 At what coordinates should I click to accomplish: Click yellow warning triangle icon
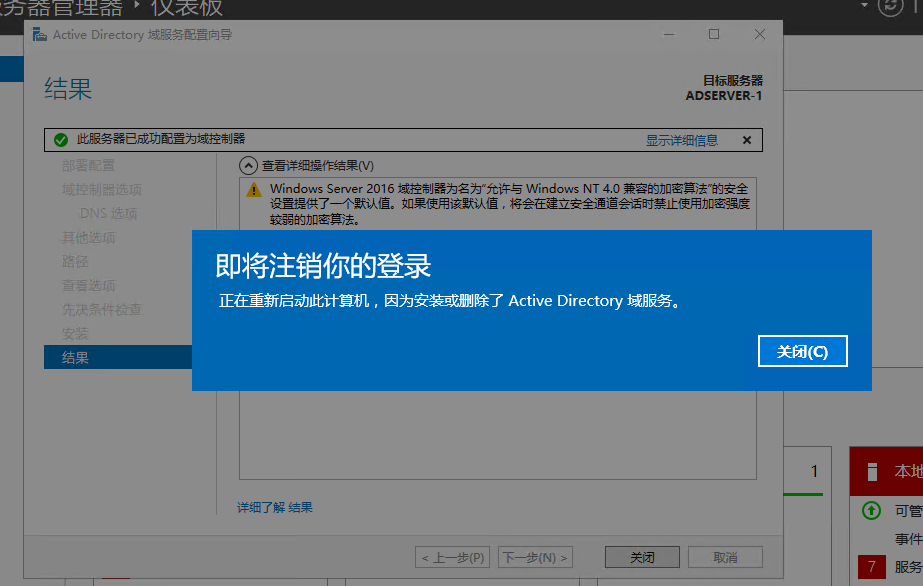[x=254, y=190]
